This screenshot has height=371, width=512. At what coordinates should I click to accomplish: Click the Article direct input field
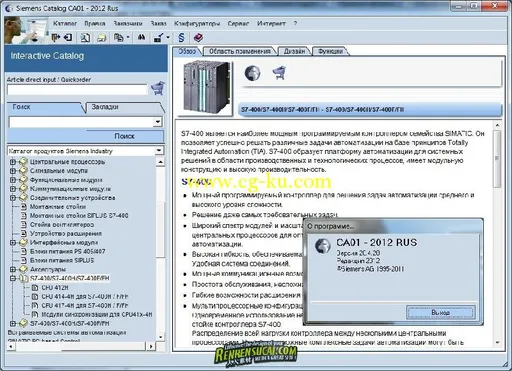[x=77, y=89]
